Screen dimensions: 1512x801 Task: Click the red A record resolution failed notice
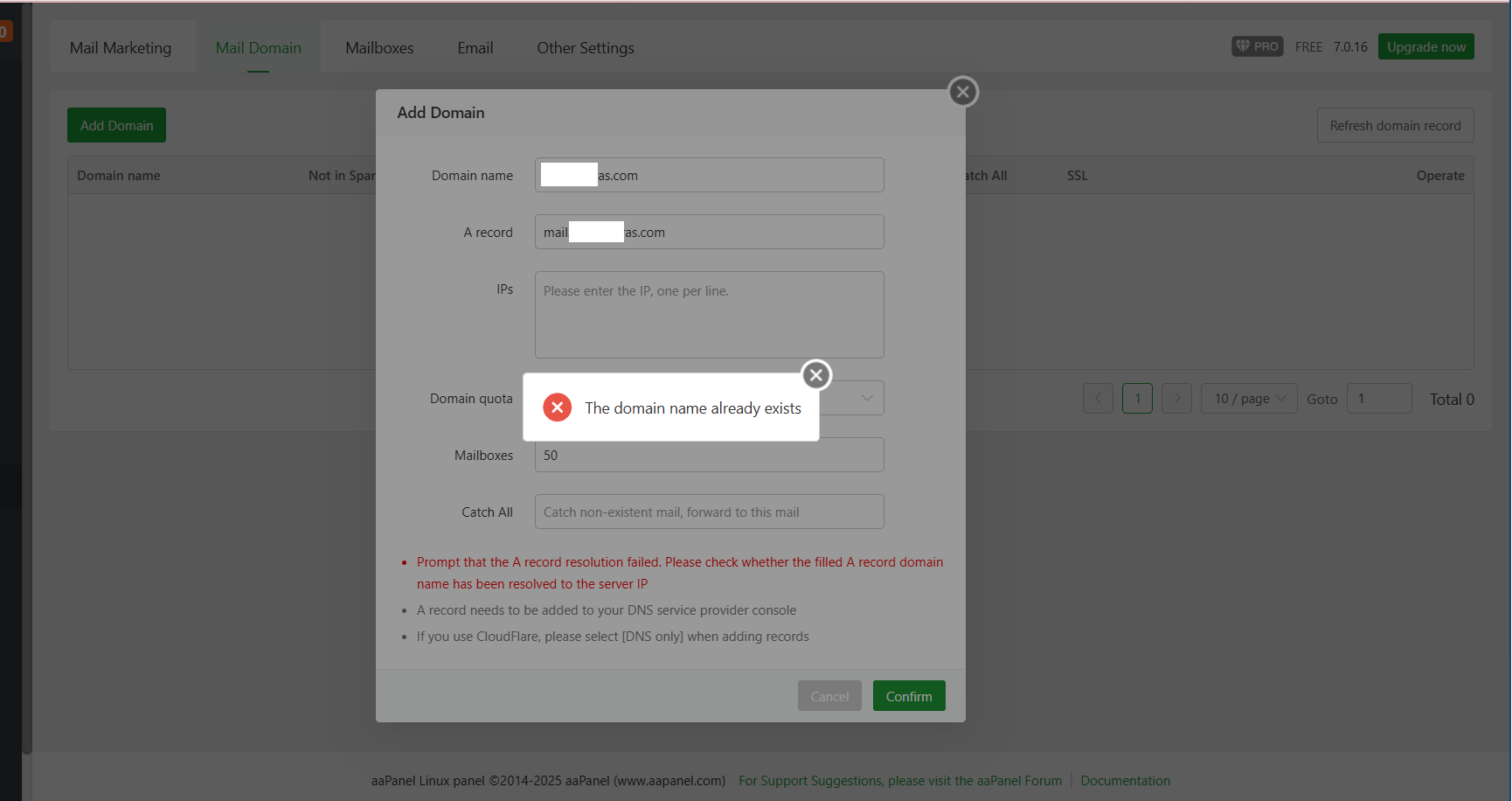[x=680, y=573]
